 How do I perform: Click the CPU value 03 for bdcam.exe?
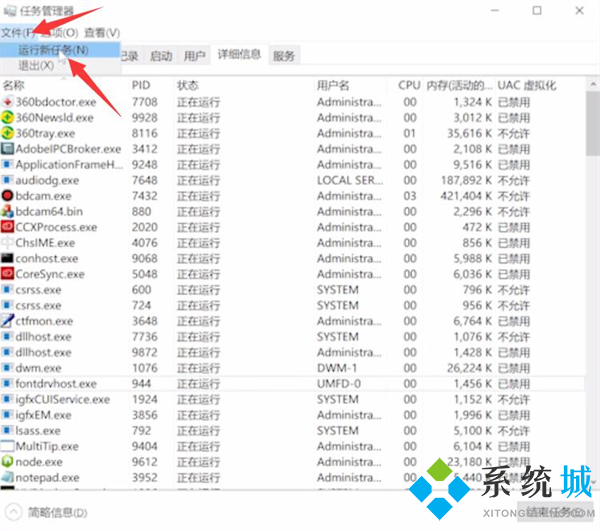(x=410, y=196)
